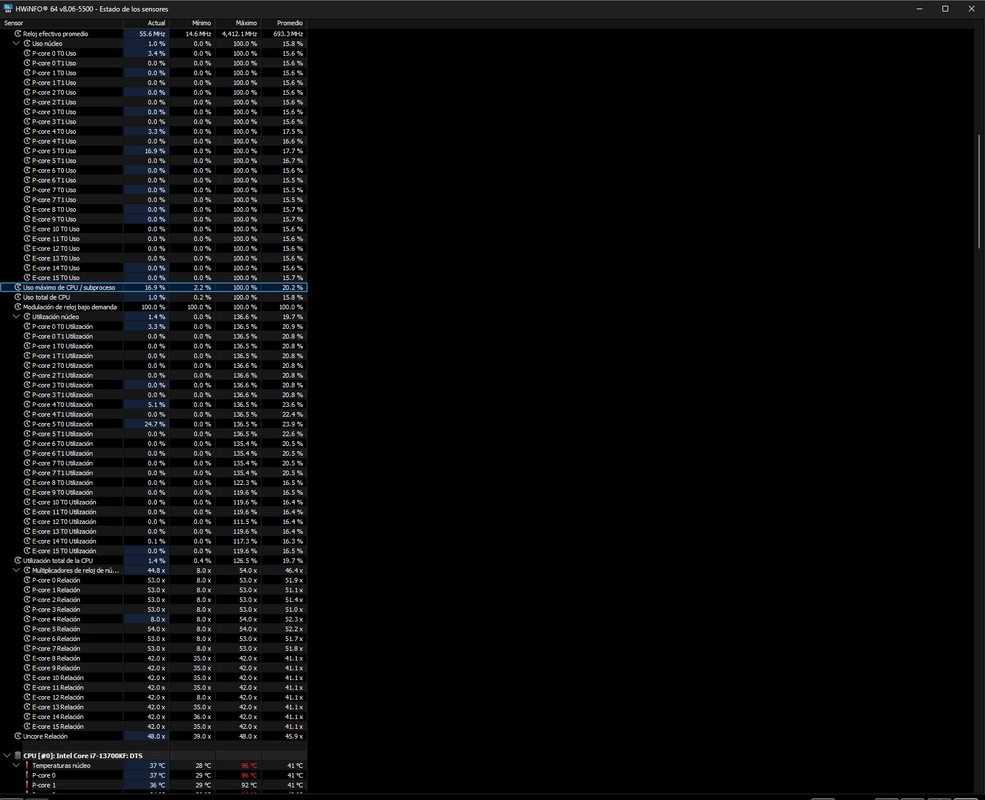Click the 693.3 MHz average value
Image resolution: width=985 pixels, height=800 pixels.
[288, 34]
